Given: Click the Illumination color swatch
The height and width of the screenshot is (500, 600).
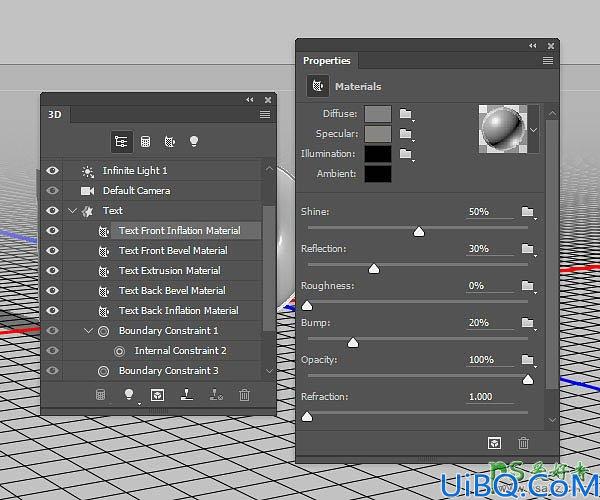Looking at the screenshot, I should point(378,154).
